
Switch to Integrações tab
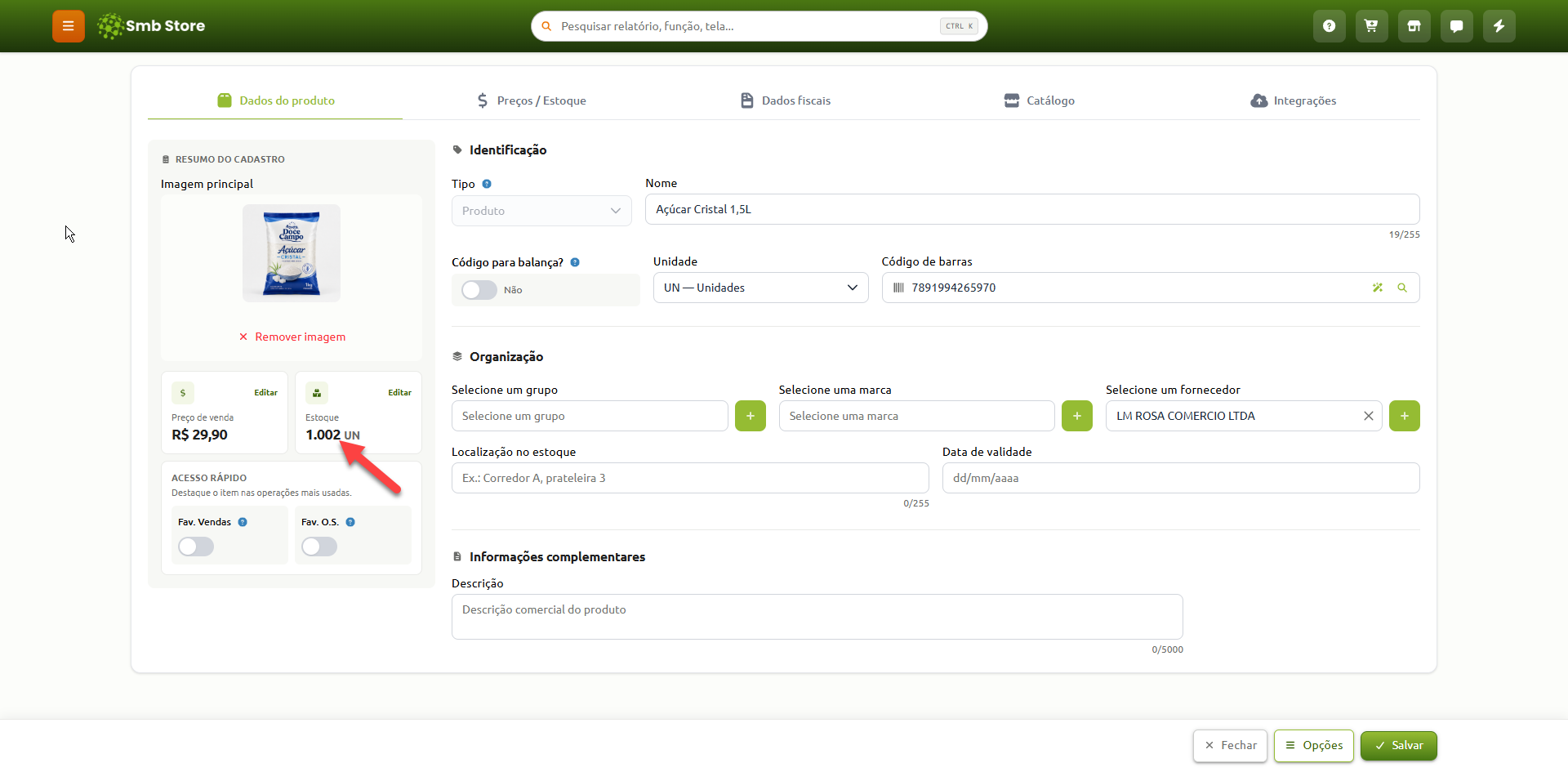[1294, 100]
